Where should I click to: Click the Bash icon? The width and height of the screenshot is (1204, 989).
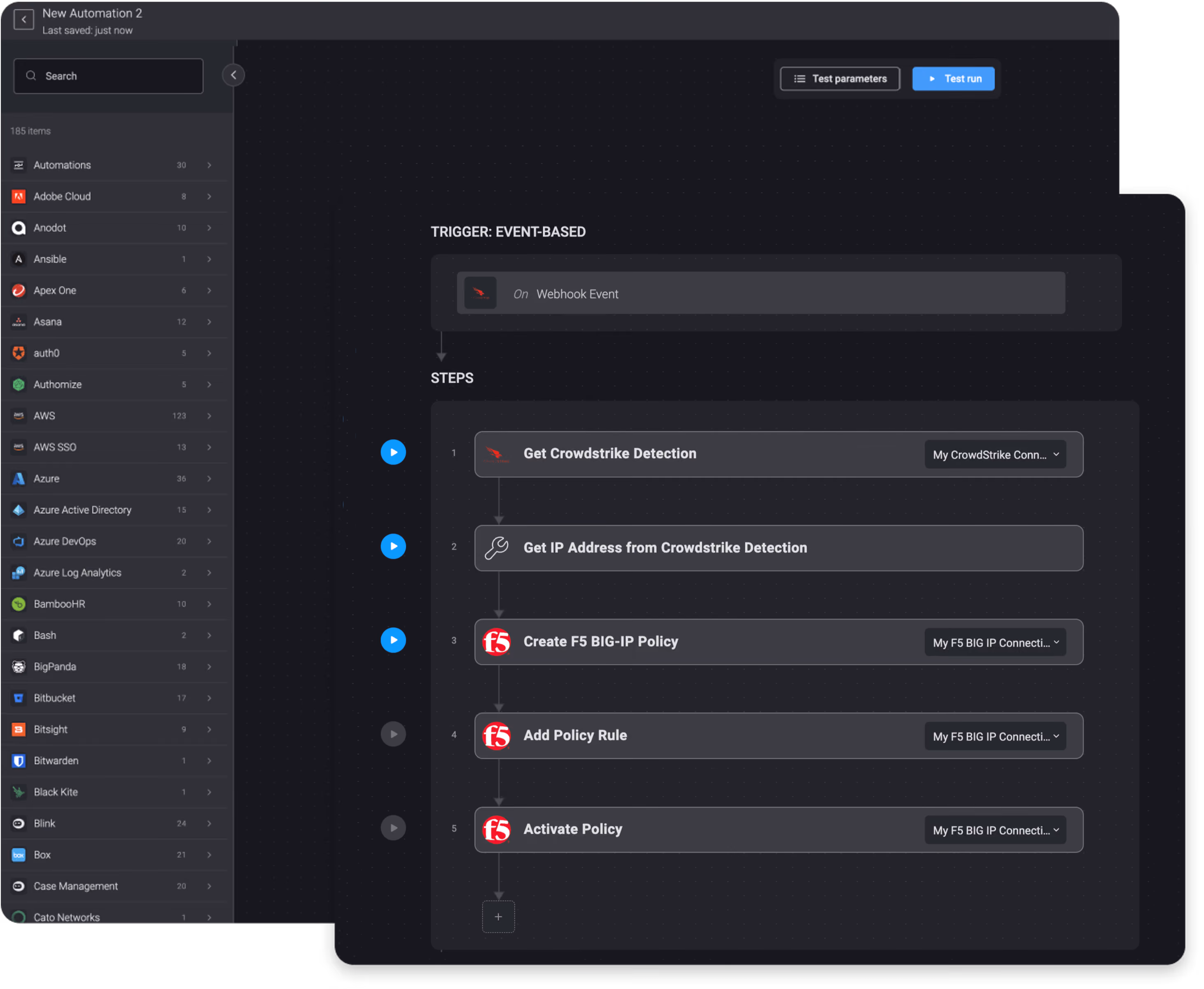(19, 635)
